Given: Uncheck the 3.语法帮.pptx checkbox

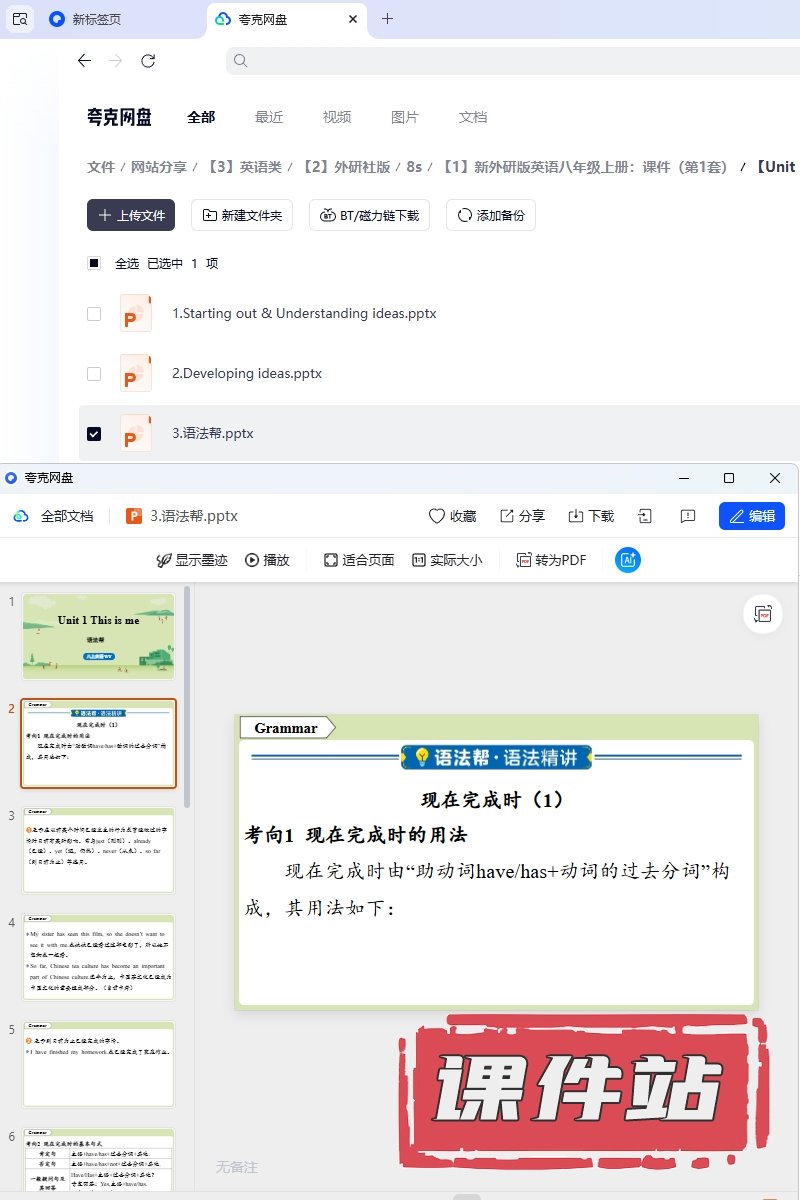Looking at the screenshot, I should pyautogui.click(x=94, y=434).
